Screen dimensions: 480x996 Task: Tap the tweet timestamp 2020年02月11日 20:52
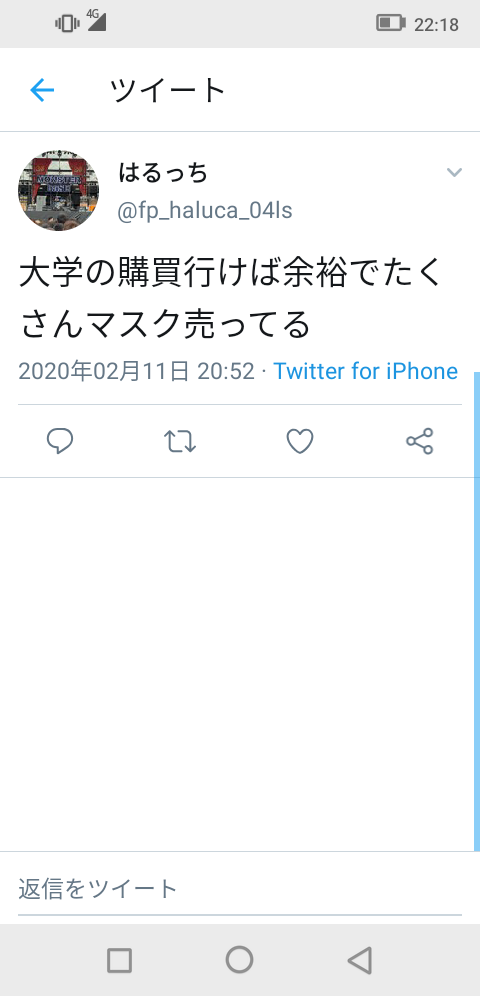coord(137,371)
